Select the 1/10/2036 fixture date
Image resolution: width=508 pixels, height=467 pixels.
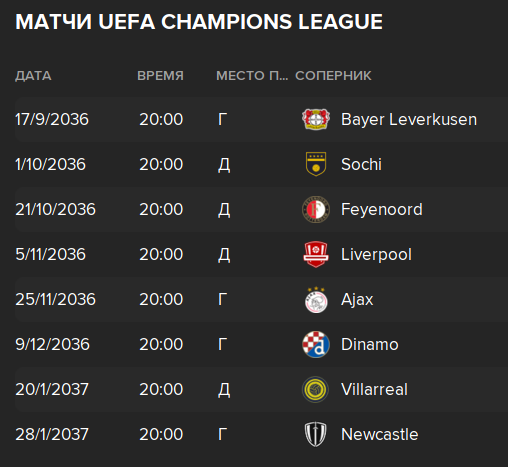pyautogui.click(x=50, y=164)
